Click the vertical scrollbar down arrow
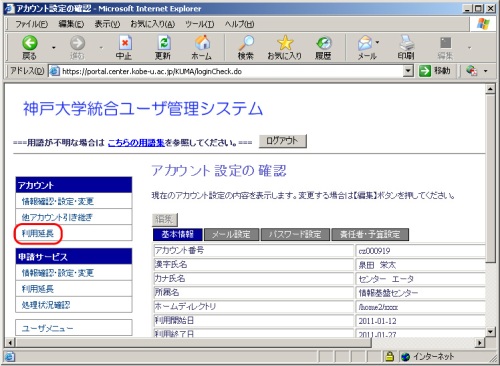Viewport: 500px width, 366px height. [490, 331]
